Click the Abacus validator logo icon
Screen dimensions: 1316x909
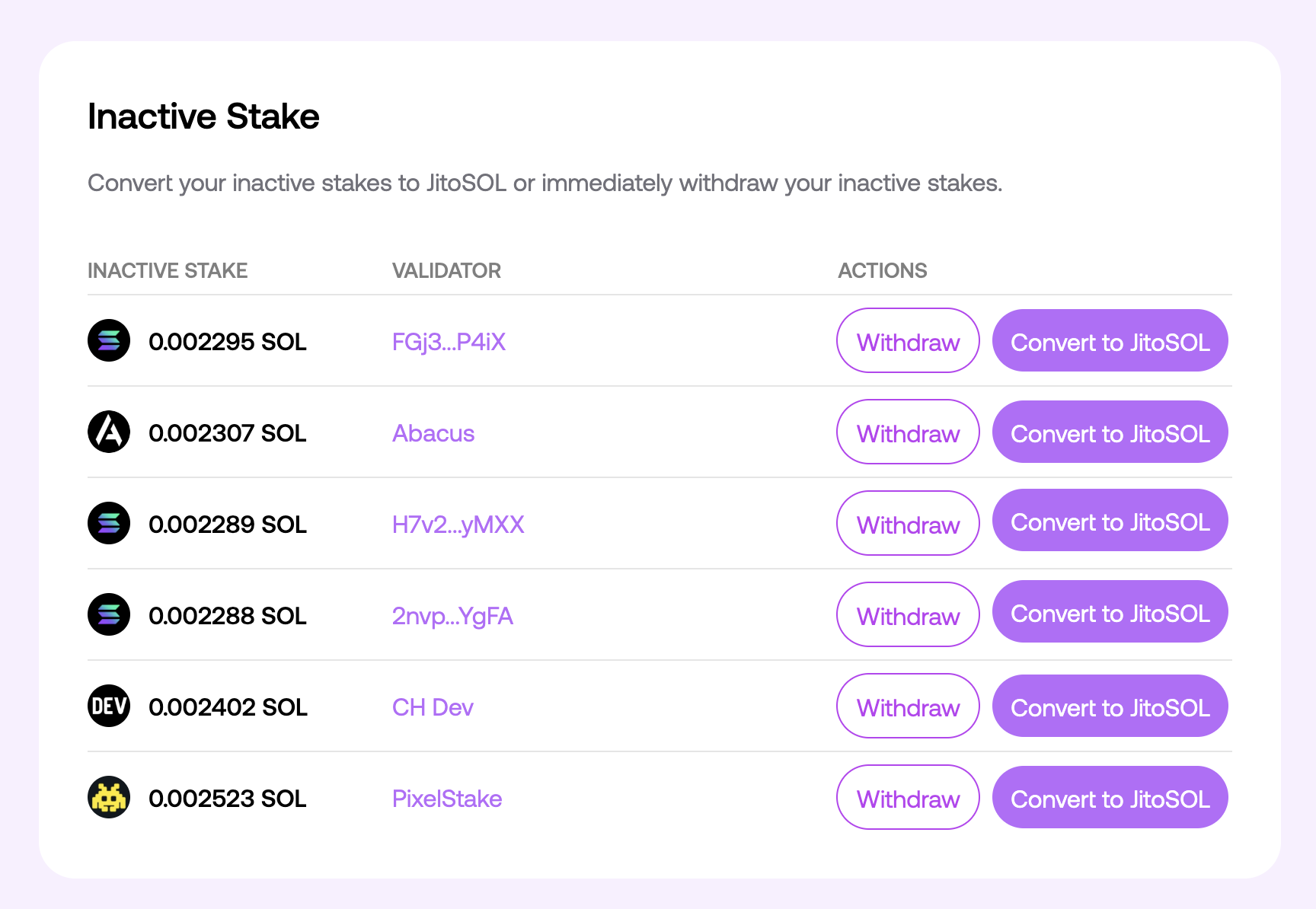(109, 432)
